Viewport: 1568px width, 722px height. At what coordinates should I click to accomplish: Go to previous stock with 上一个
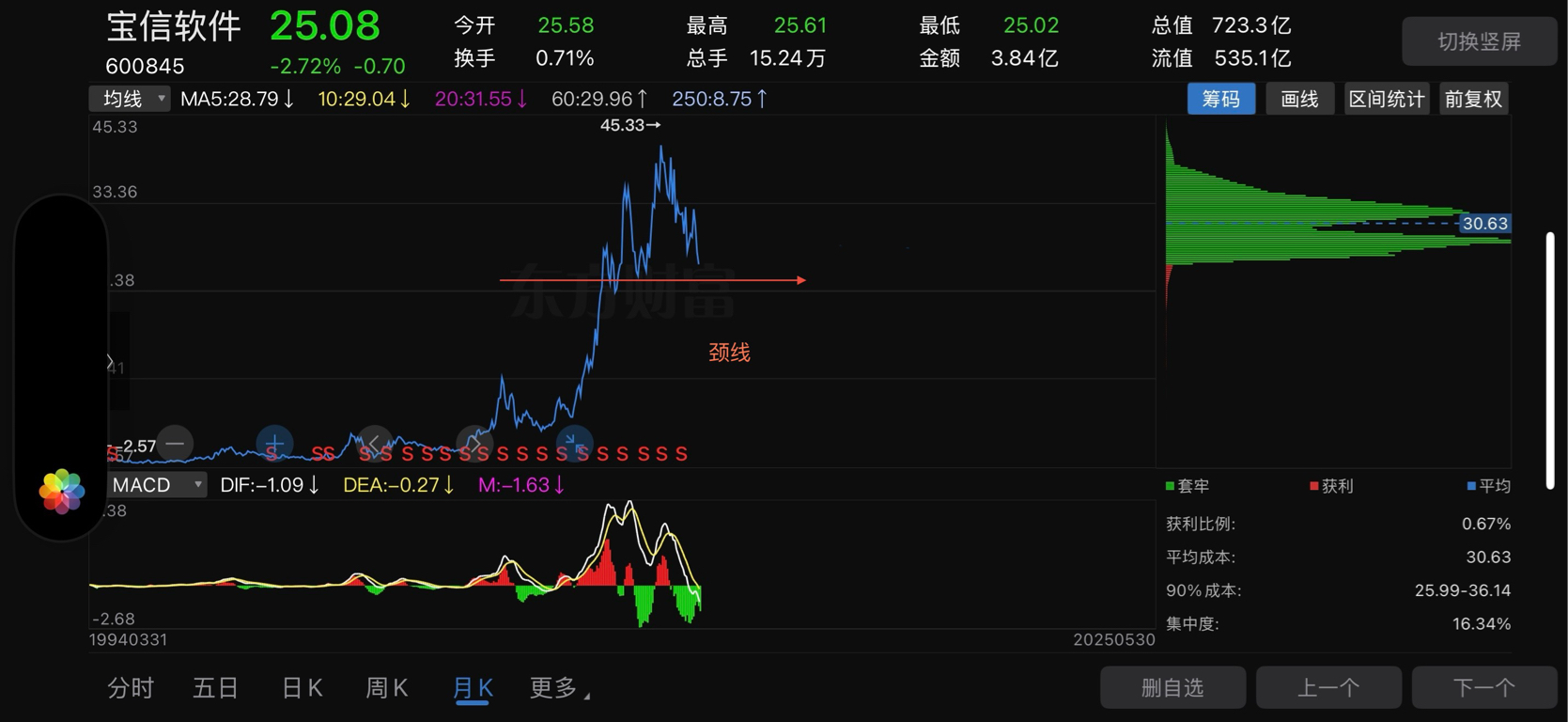point(1328,687)
